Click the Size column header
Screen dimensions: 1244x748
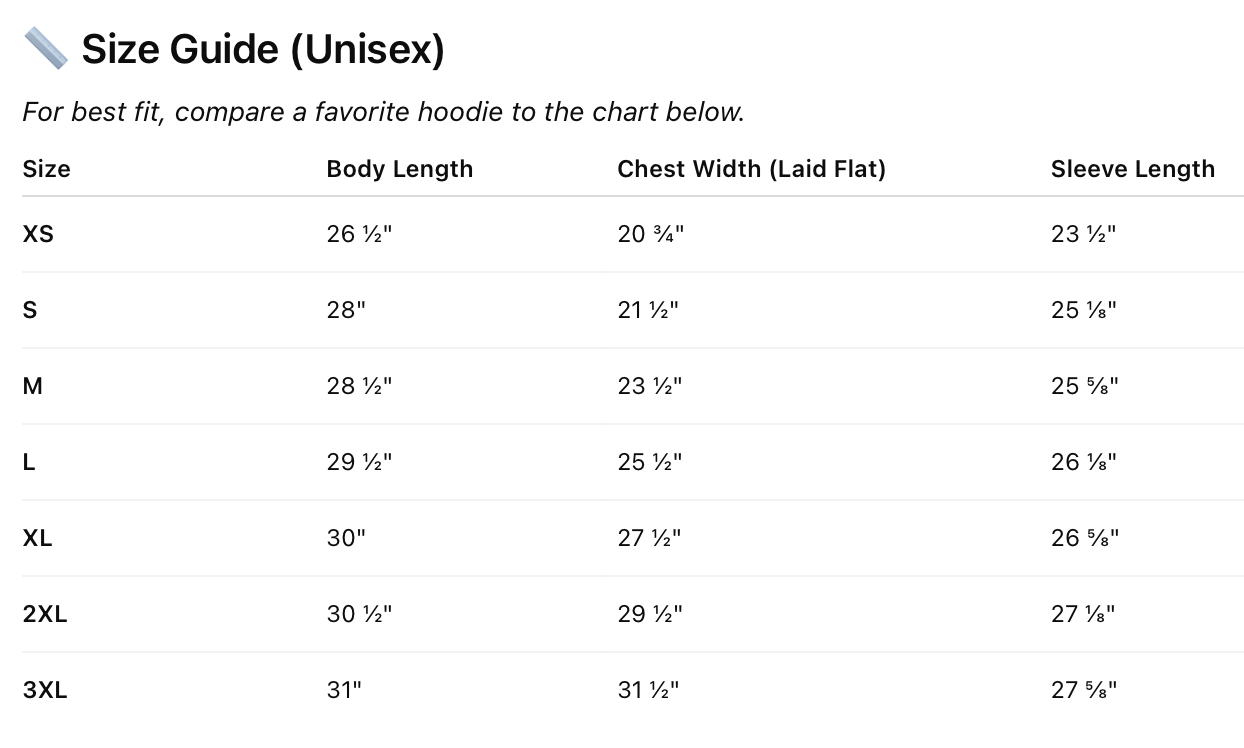[x=47, y=169]
